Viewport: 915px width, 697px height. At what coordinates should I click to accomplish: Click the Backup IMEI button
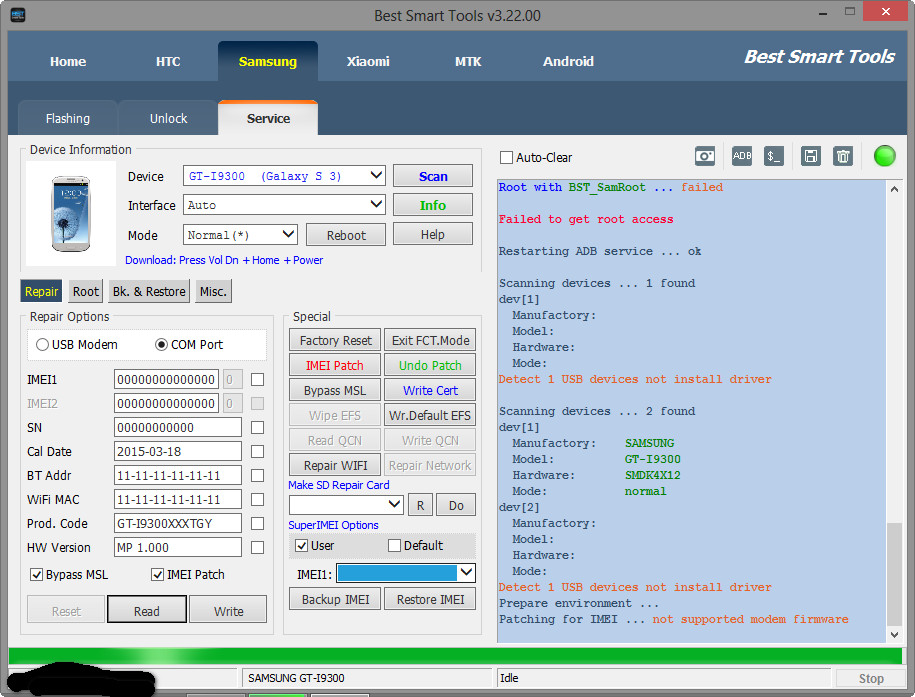[x=335, y=600]
